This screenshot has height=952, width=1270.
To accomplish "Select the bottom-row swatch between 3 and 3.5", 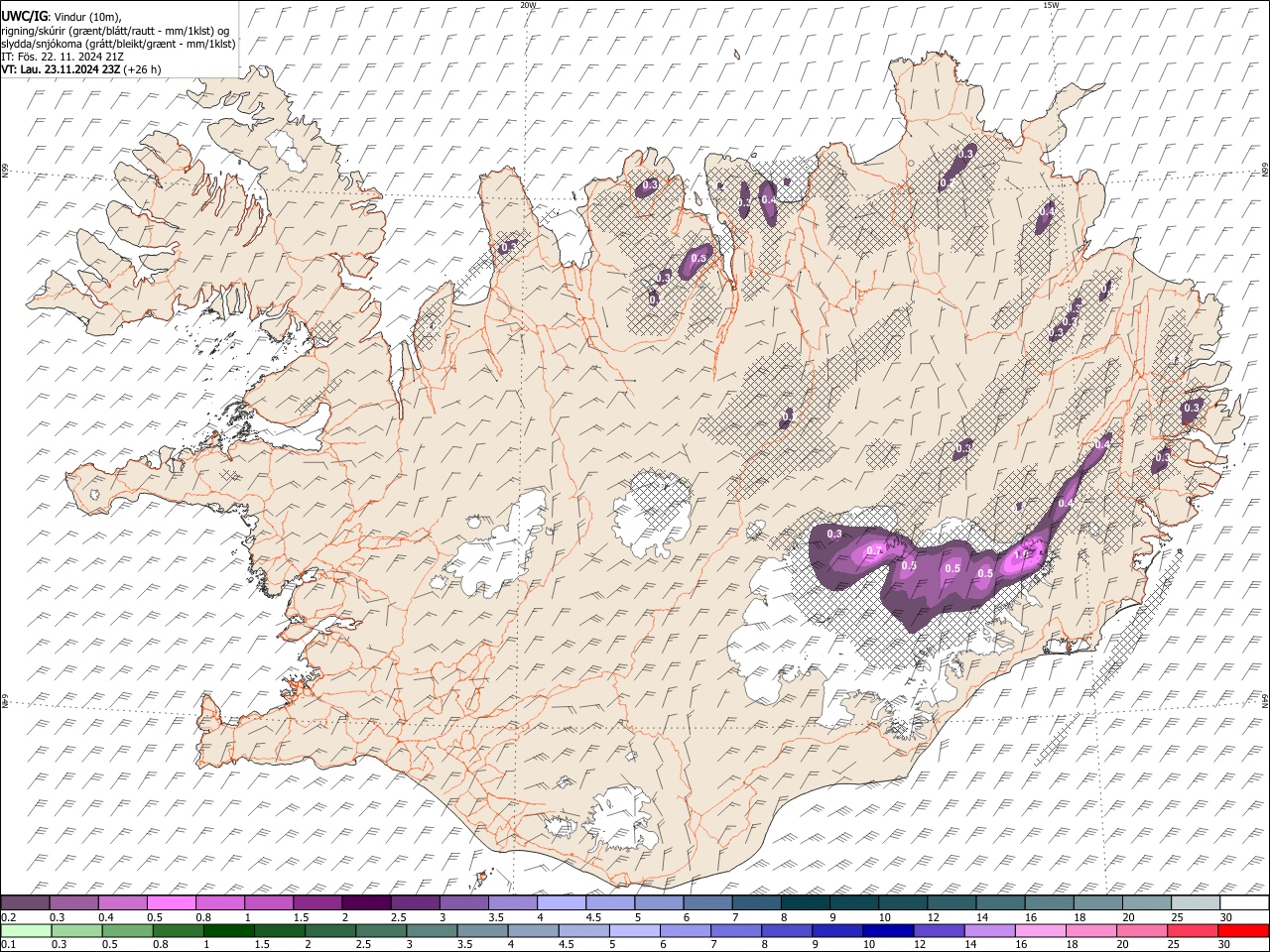I will coord(432,930).
